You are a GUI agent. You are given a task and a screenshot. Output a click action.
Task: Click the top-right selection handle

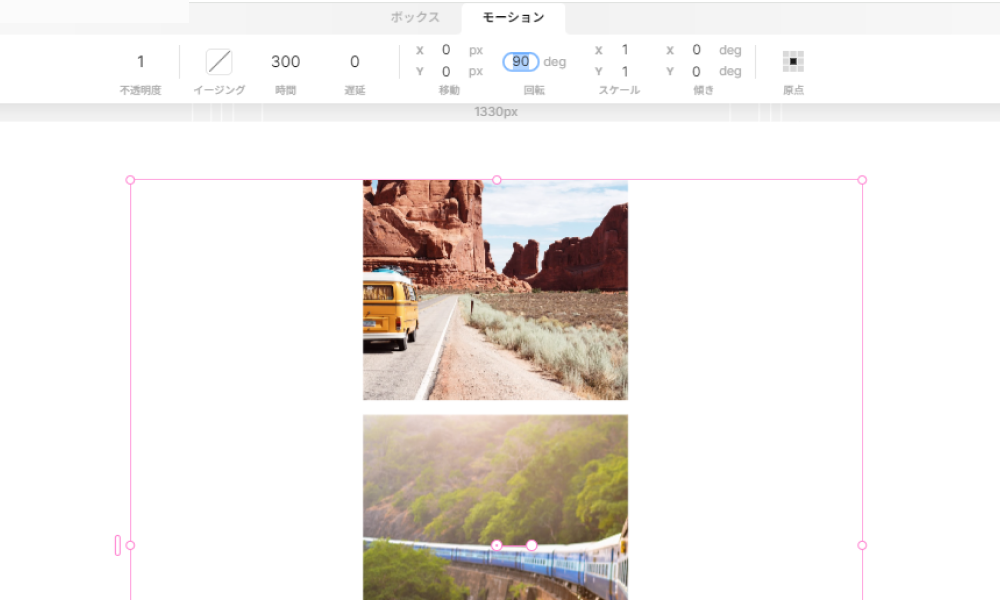[x=862, y=180]
